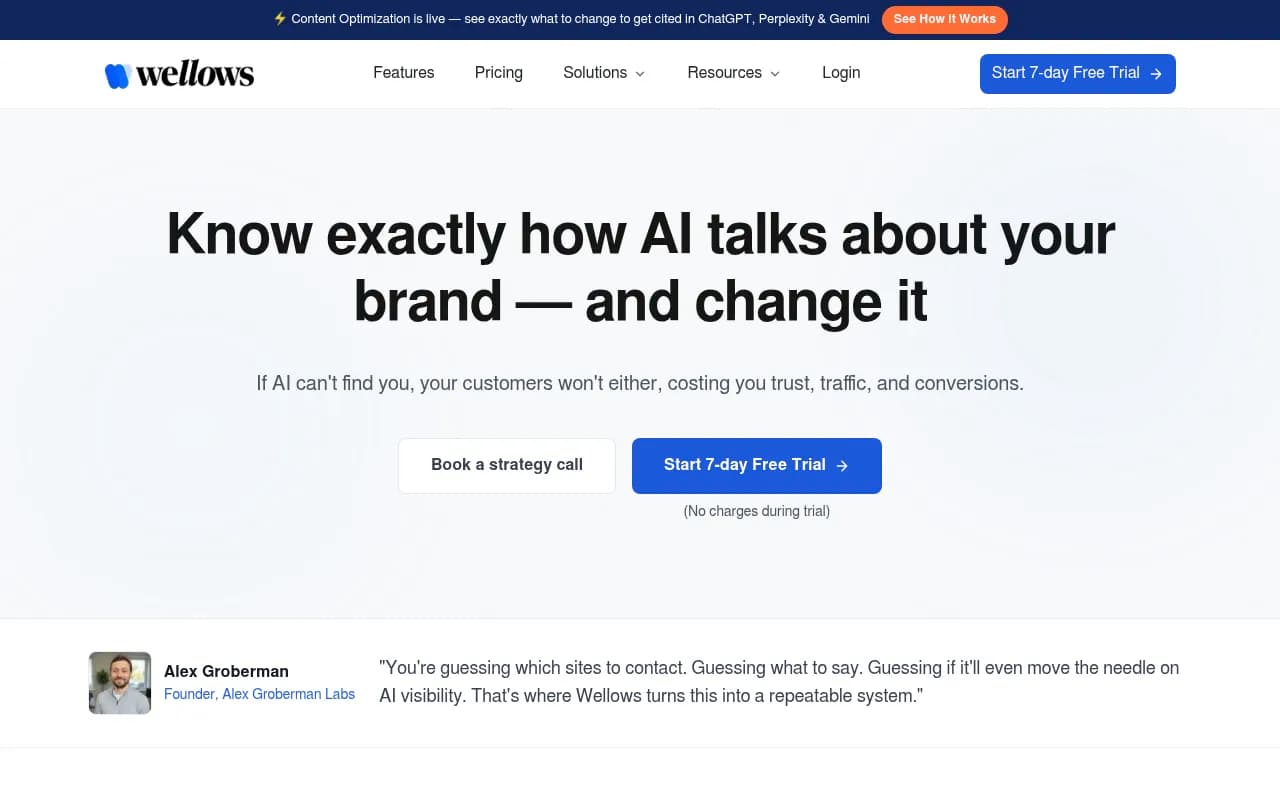Click Book a strategy call button

pyautogui.click(x=507, y=465)
